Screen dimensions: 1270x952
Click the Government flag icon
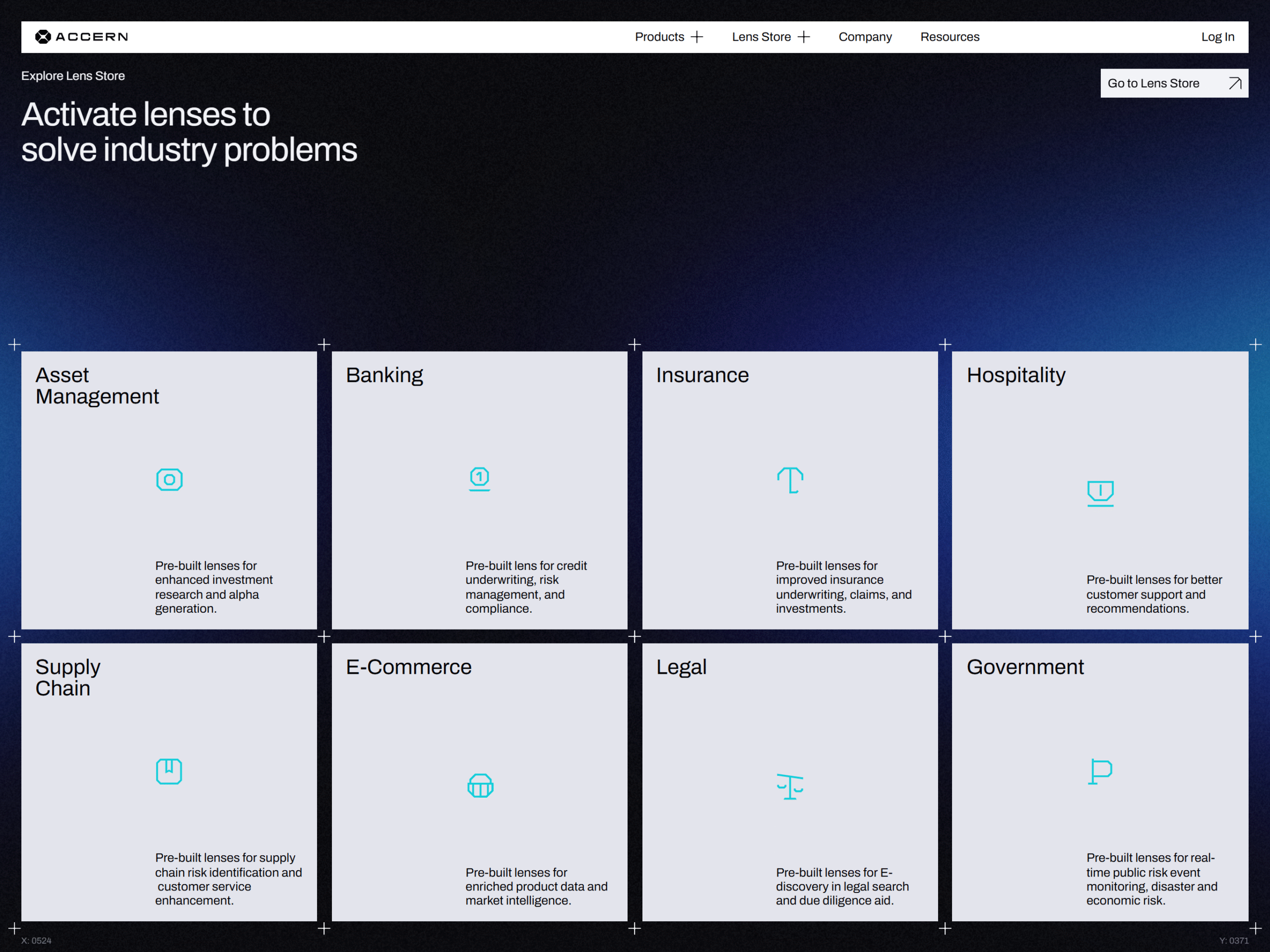[1100, 771]
